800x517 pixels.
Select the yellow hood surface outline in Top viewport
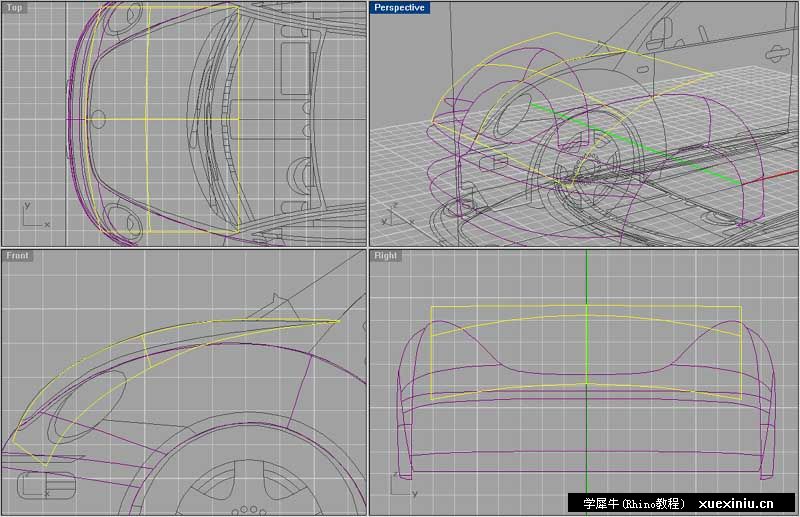(162, 119)
